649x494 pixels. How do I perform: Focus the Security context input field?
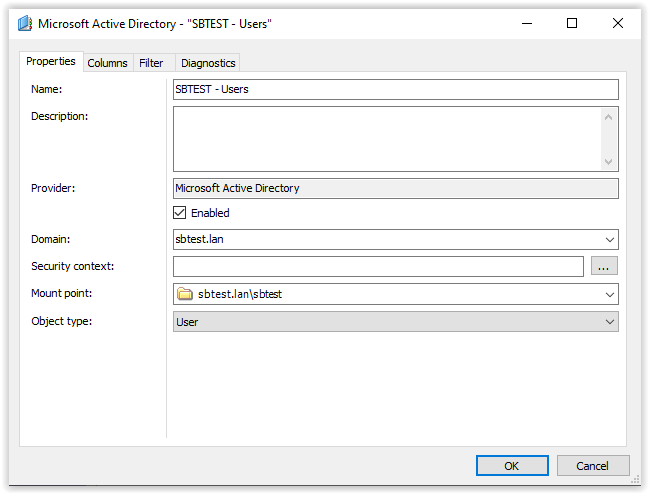tap(378, 266)
